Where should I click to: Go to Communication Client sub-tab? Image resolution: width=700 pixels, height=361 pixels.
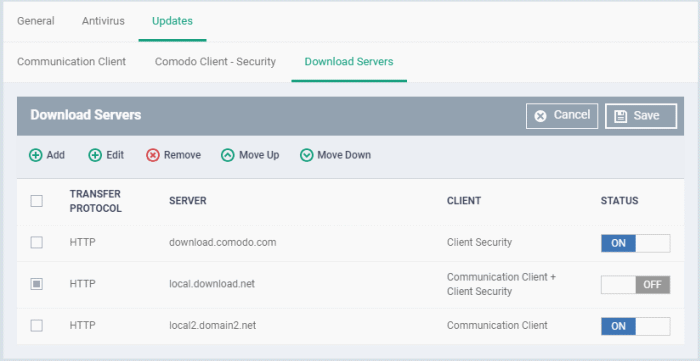point(71,62)
